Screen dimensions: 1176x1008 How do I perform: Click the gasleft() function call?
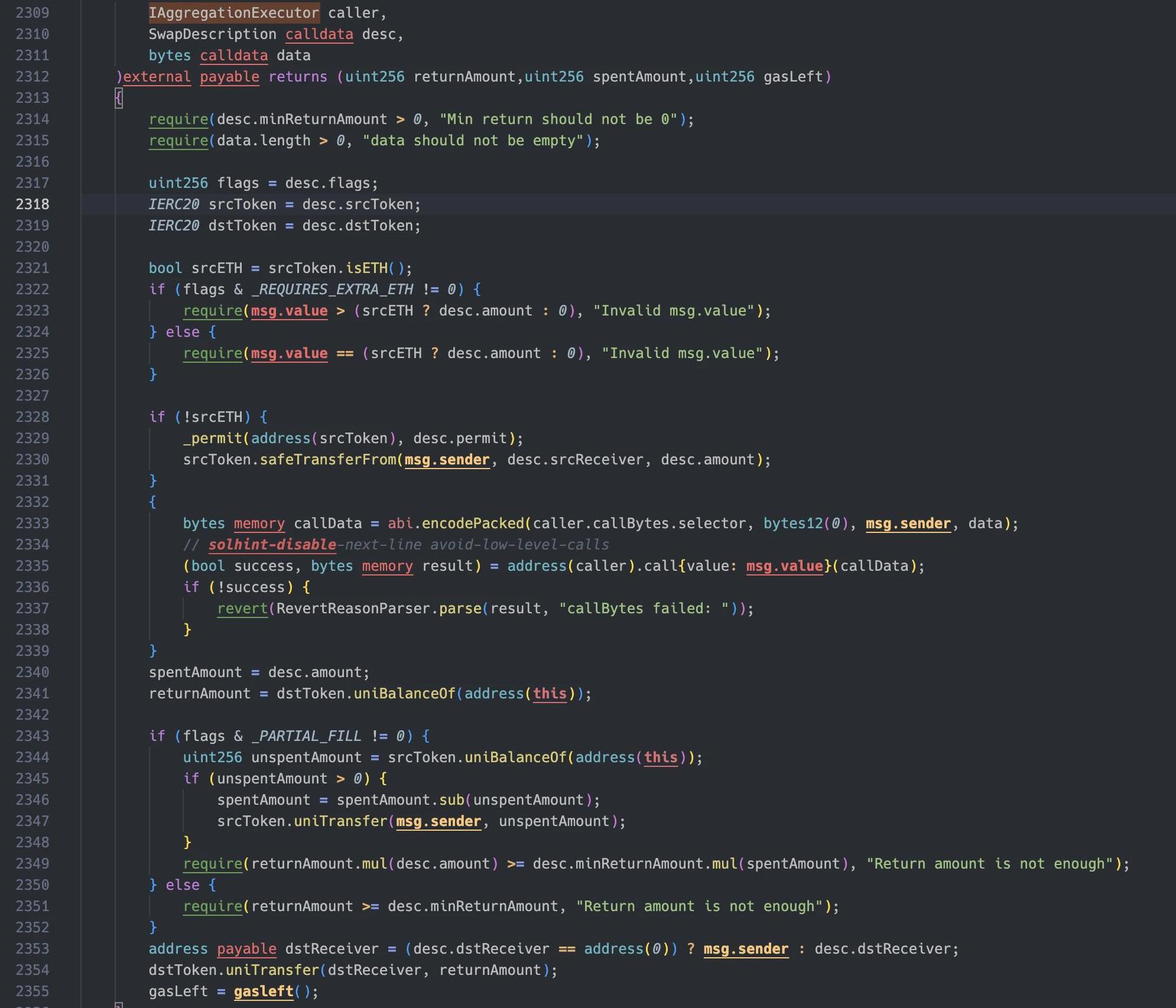(264, 991)
